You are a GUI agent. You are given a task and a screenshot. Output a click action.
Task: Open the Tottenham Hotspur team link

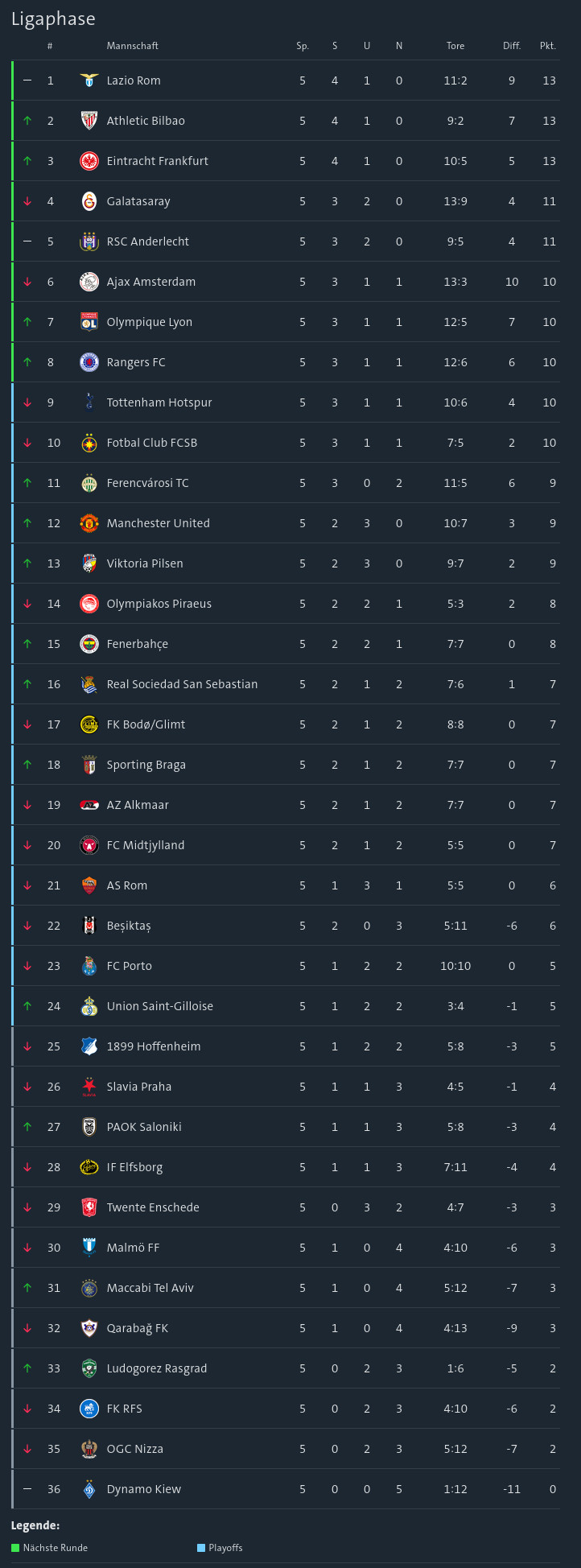coord(159,402)
